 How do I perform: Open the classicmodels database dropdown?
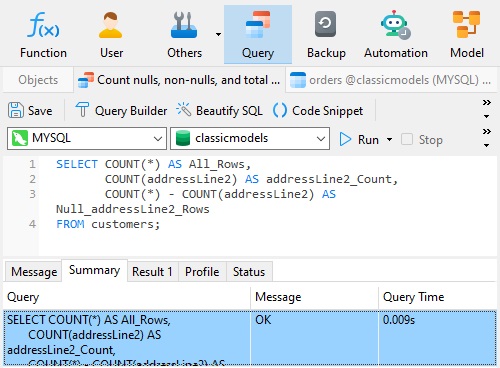point(250,138)
